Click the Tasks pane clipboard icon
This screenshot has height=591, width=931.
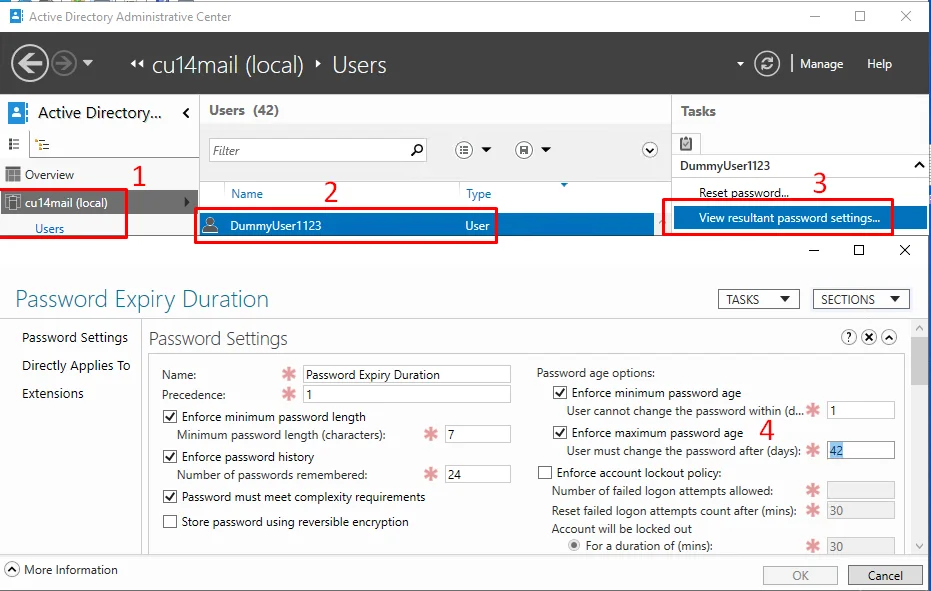[x=686, y=143]
